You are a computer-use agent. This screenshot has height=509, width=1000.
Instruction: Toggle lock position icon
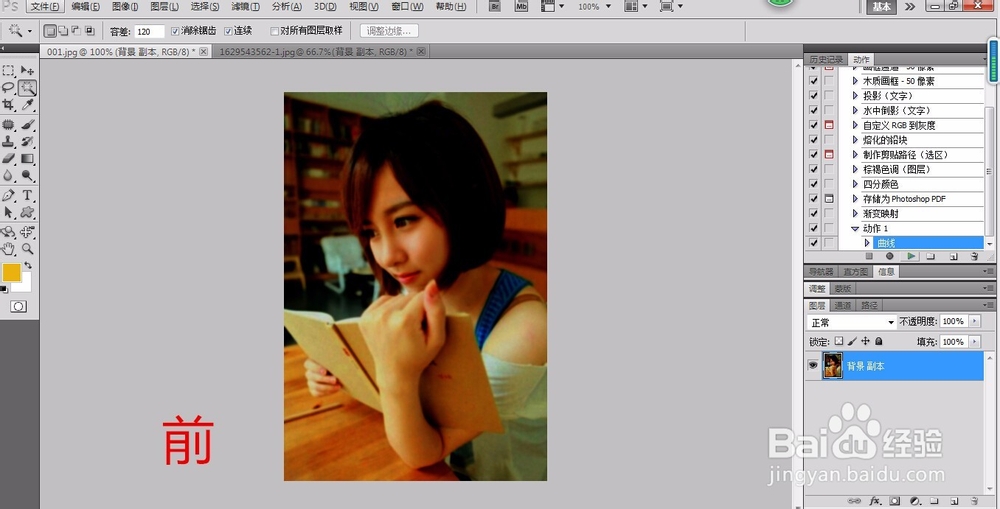coord(865,342)
